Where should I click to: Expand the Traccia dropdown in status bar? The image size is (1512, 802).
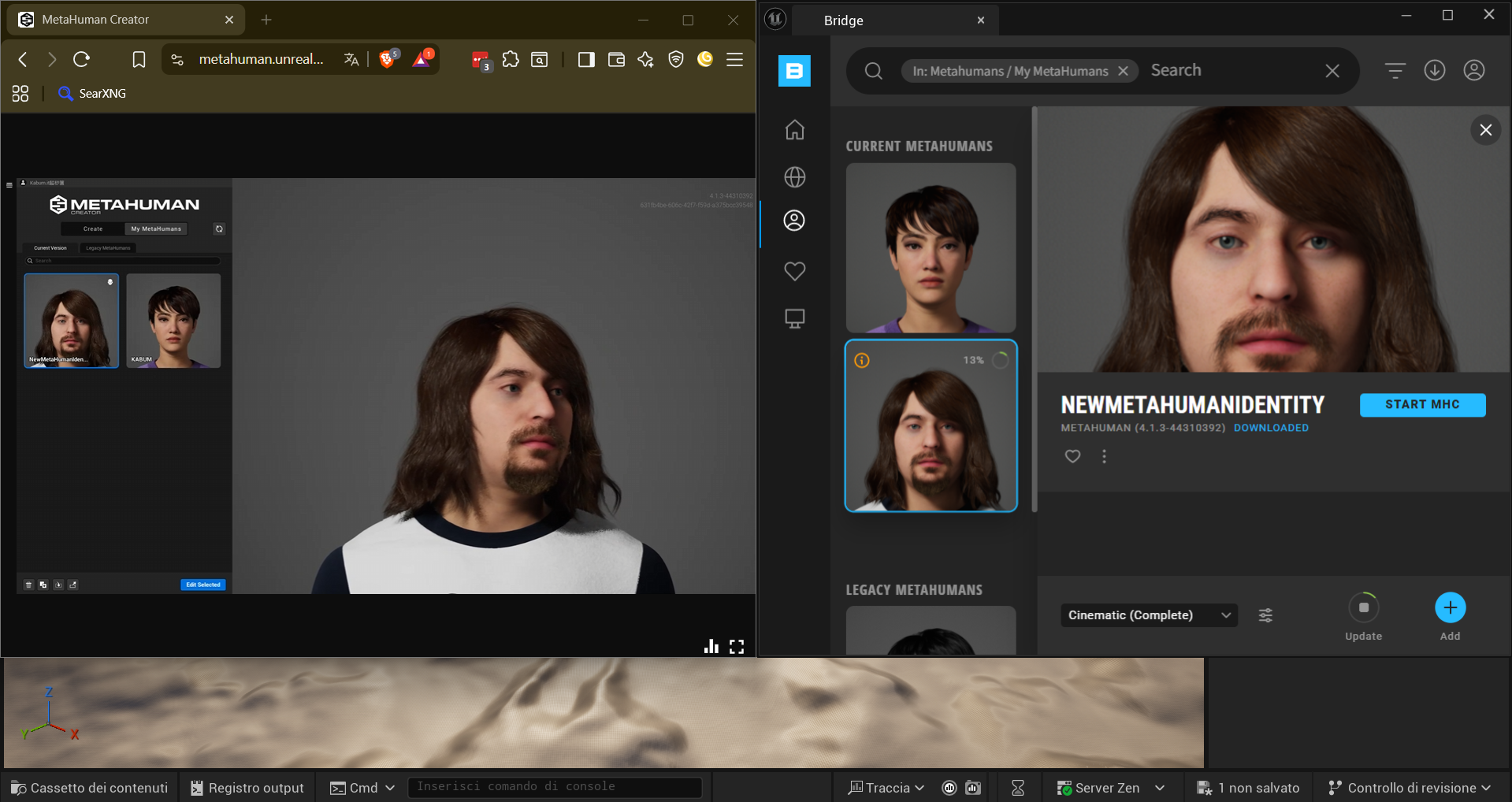pos(886,788)
